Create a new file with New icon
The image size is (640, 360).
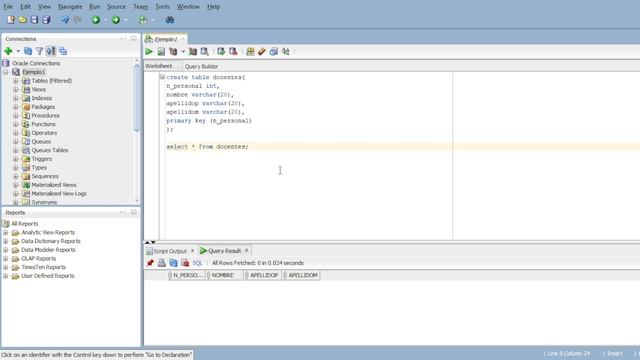point(11,20)
